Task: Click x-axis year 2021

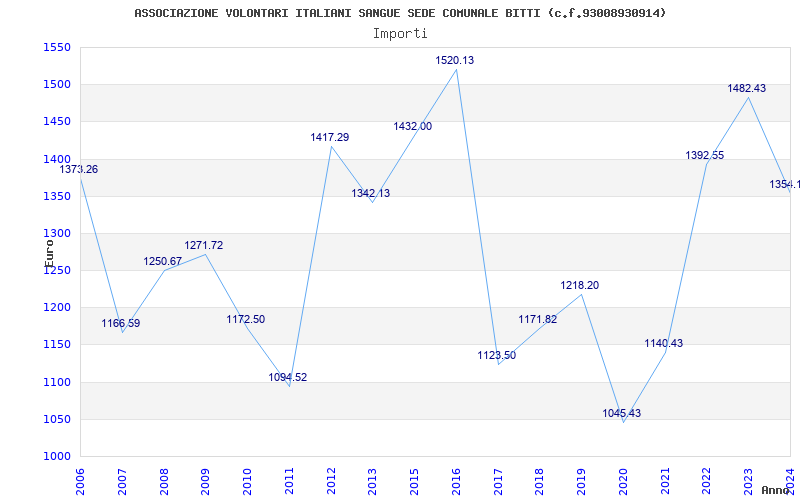Action: (x=665, y=482)
